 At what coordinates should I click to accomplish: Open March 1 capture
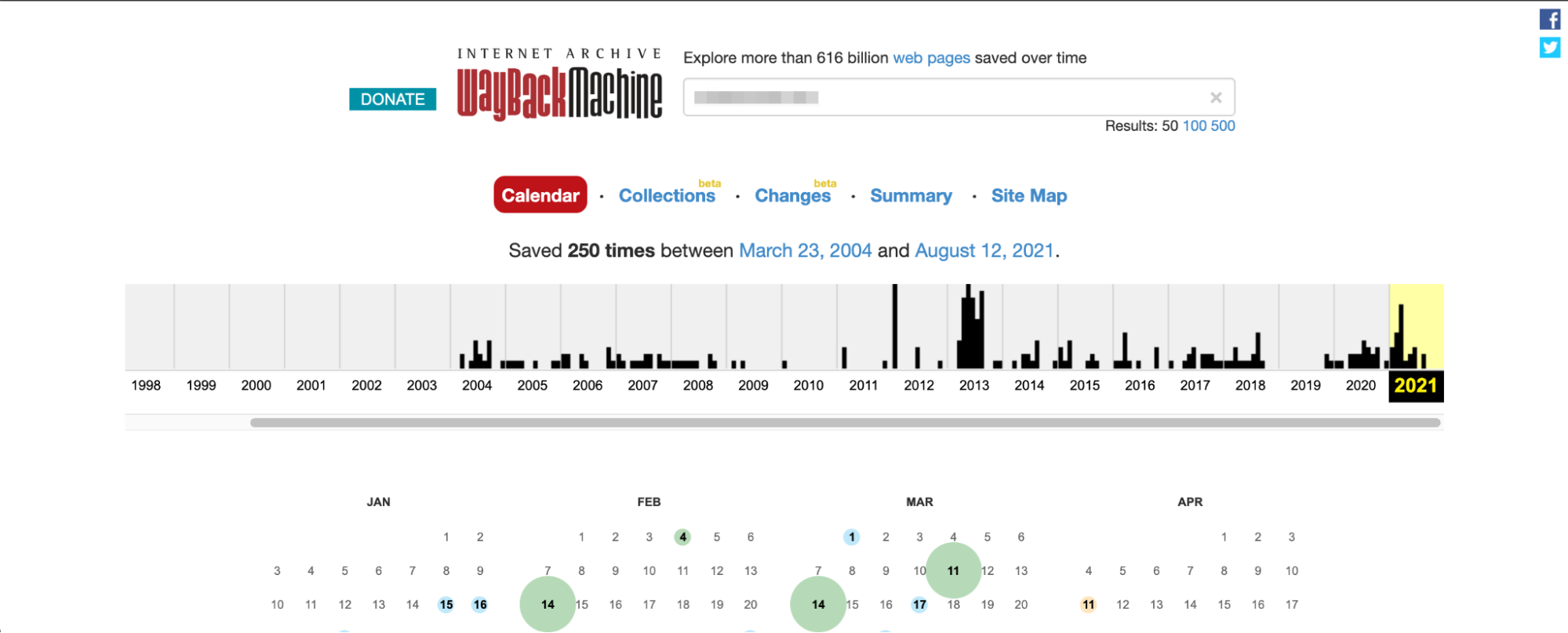tap(851, 537)
